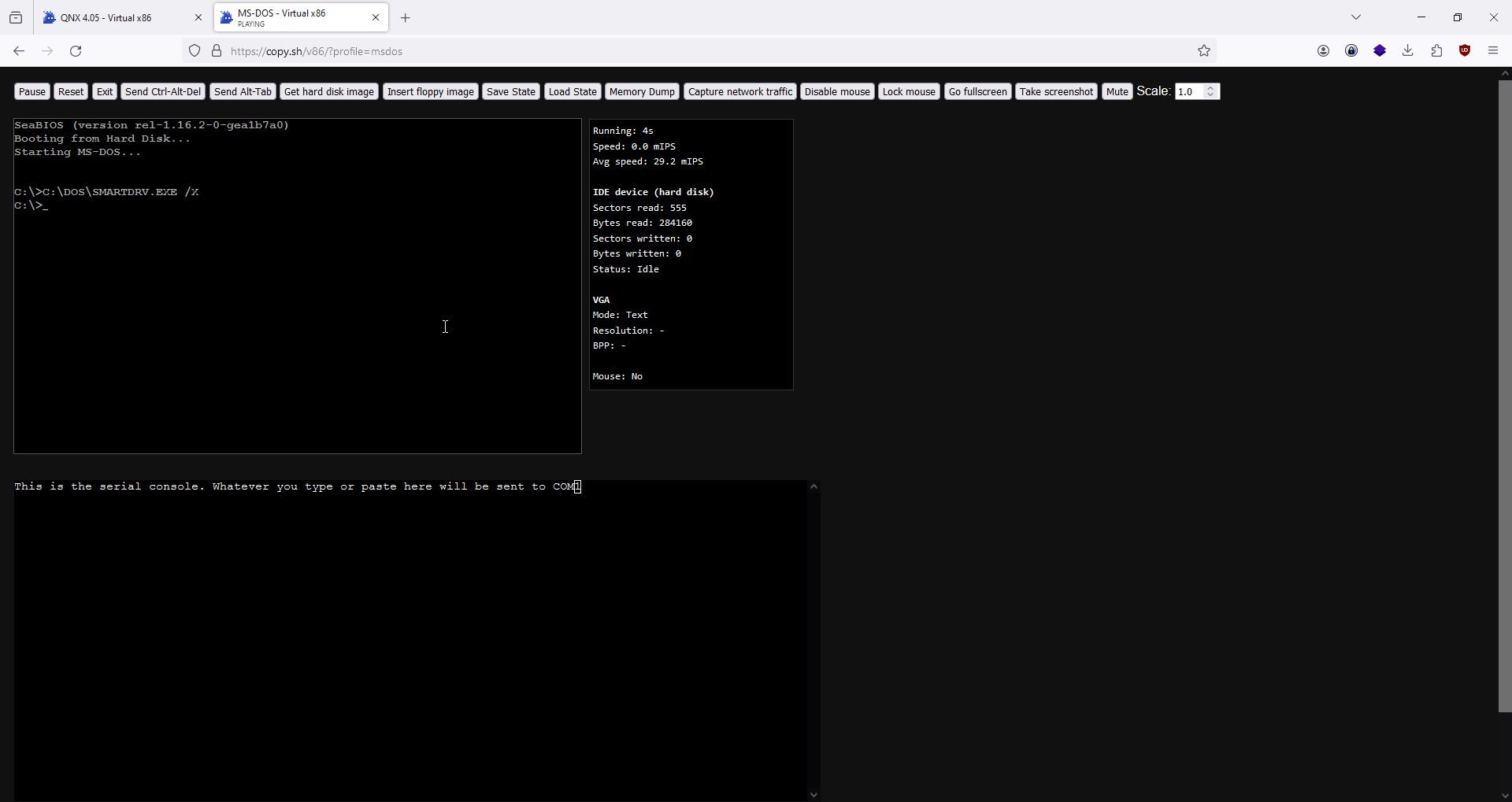The height and width of the screenshot is (802, 1512).
Task: Click the 'Bytes read: 284160' stat
Action: [643, 223]
